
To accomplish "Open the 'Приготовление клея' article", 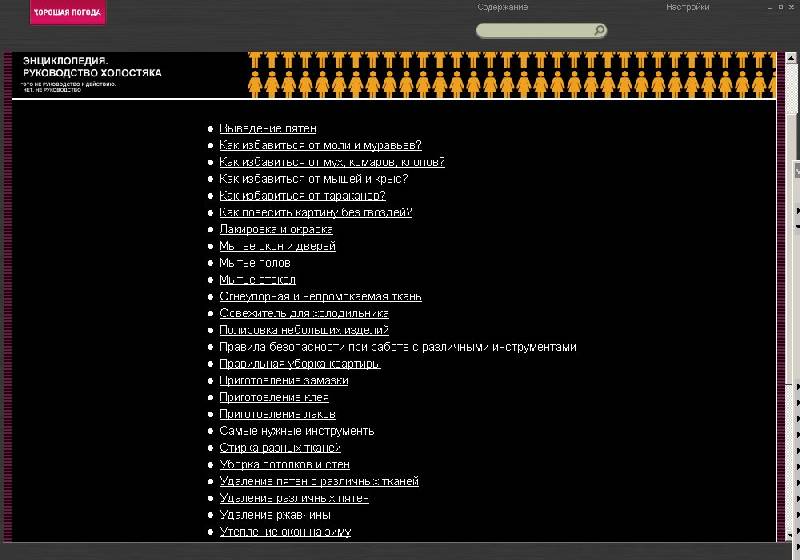I will point(274,397).
